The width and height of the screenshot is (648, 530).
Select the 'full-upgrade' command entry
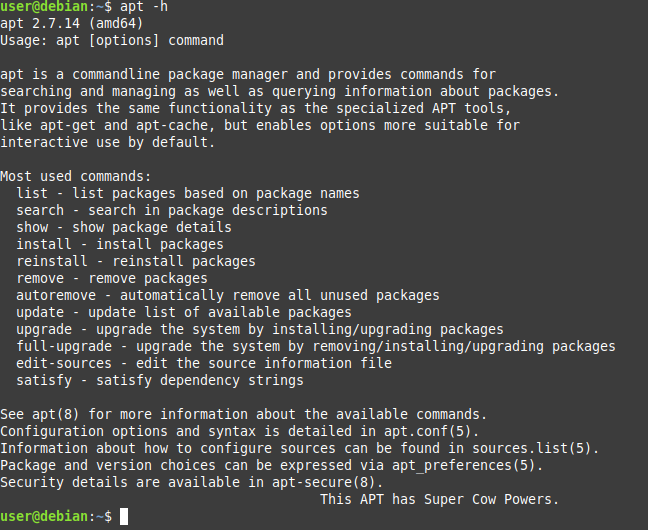(316, 346)
